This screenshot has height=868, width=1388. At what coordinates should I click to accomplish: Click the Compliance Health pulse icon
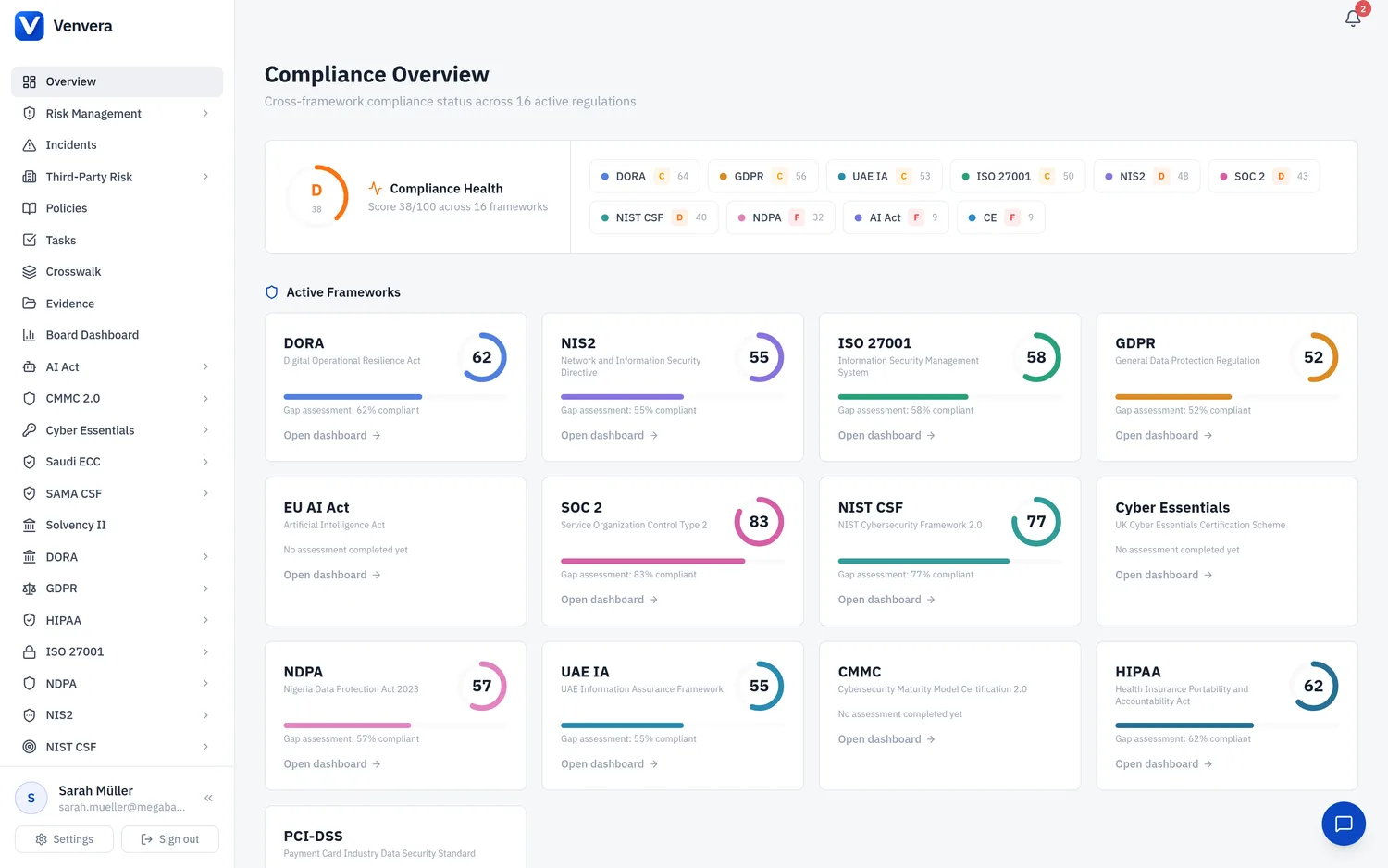click(376, 189)
